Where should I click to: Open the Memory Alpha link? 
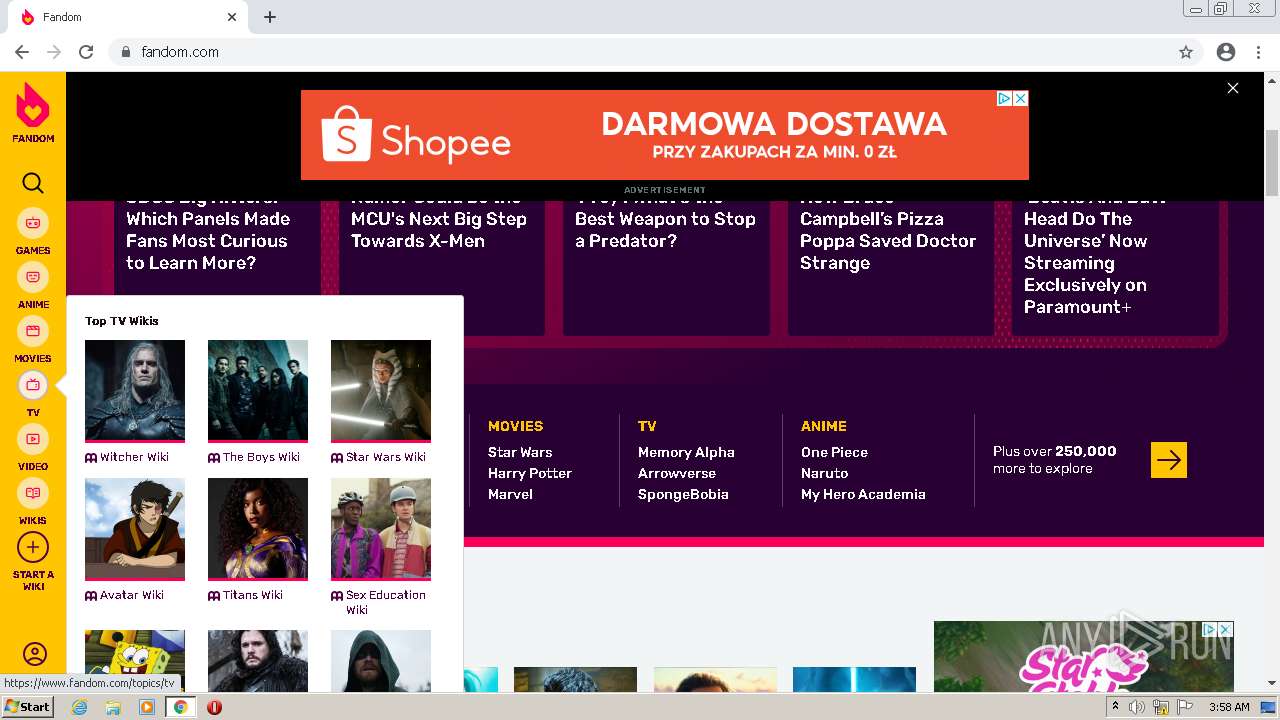(686, 452)
